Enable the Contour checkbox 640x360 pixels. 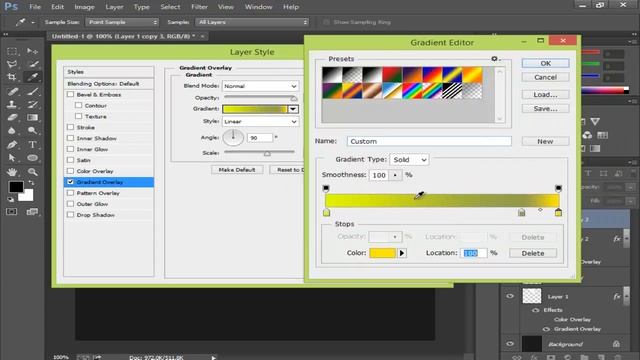[78, 105]
